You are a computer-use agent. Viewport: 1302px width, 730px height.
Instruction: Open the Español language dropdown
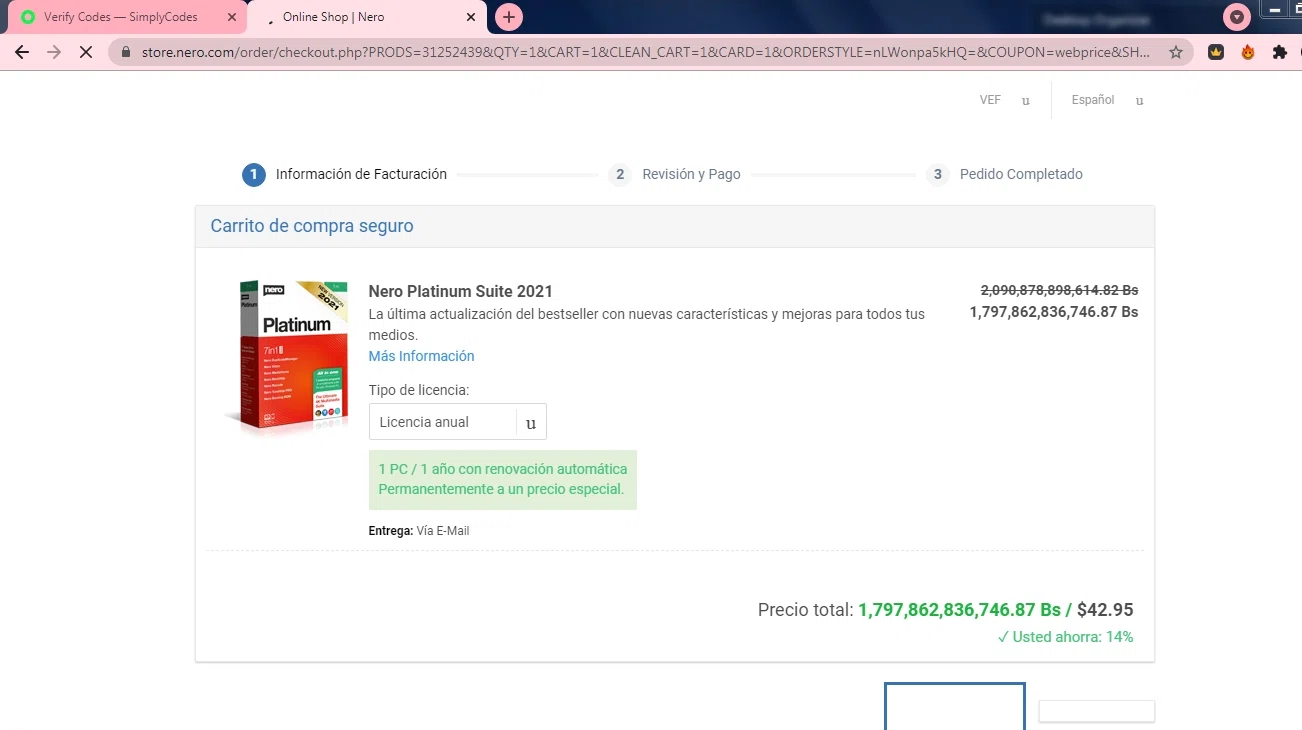click(x=1107, y=100)
